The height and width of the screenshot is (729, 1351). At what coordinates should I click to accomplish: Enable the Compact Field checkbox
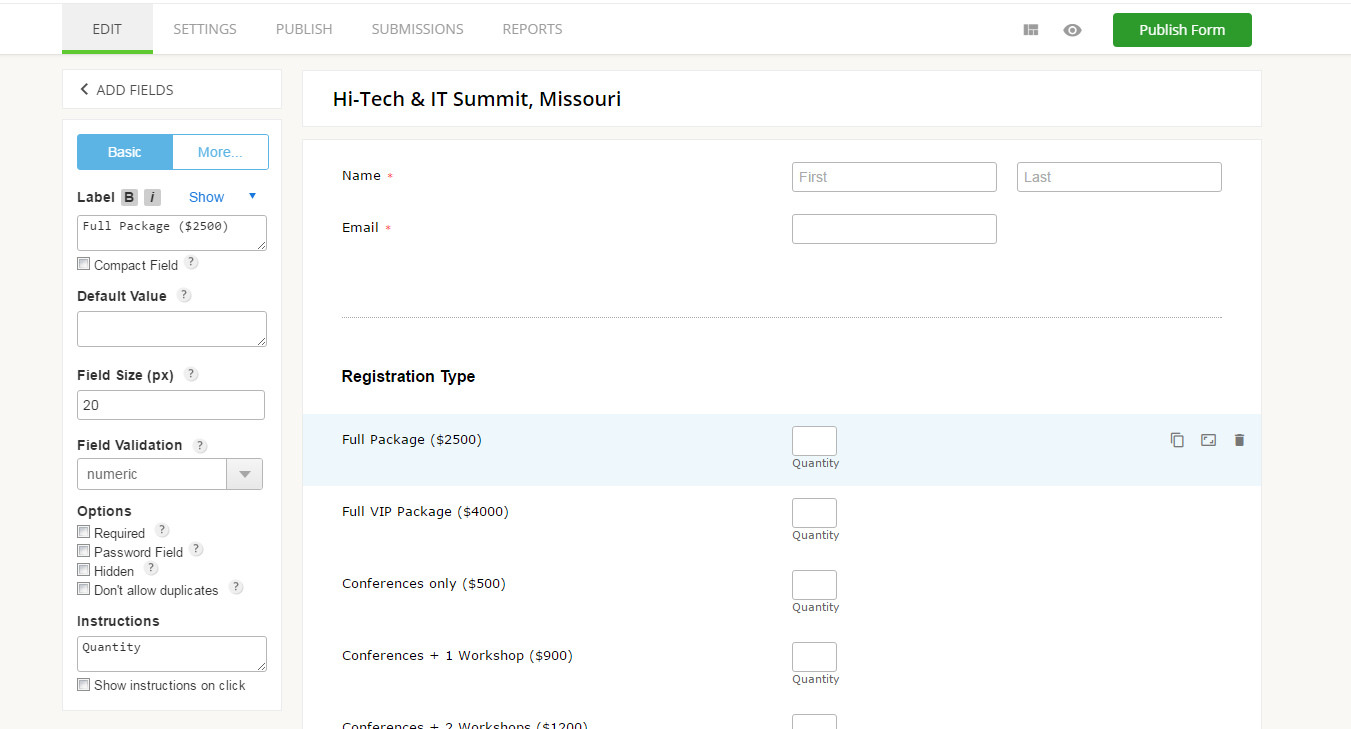tap(84, 265)
